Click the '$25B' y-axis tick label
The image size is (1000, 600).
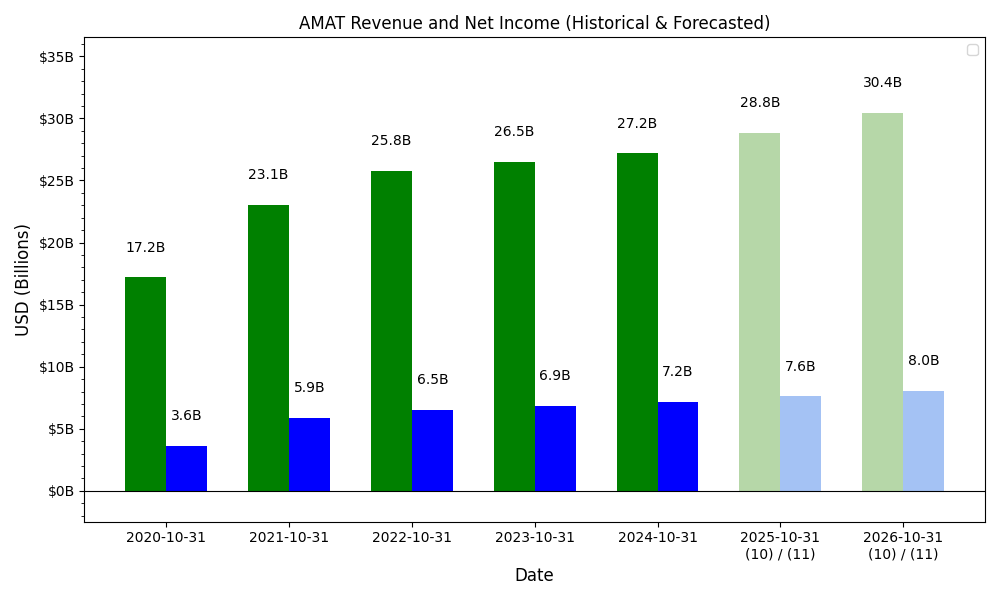pos(56,181)
